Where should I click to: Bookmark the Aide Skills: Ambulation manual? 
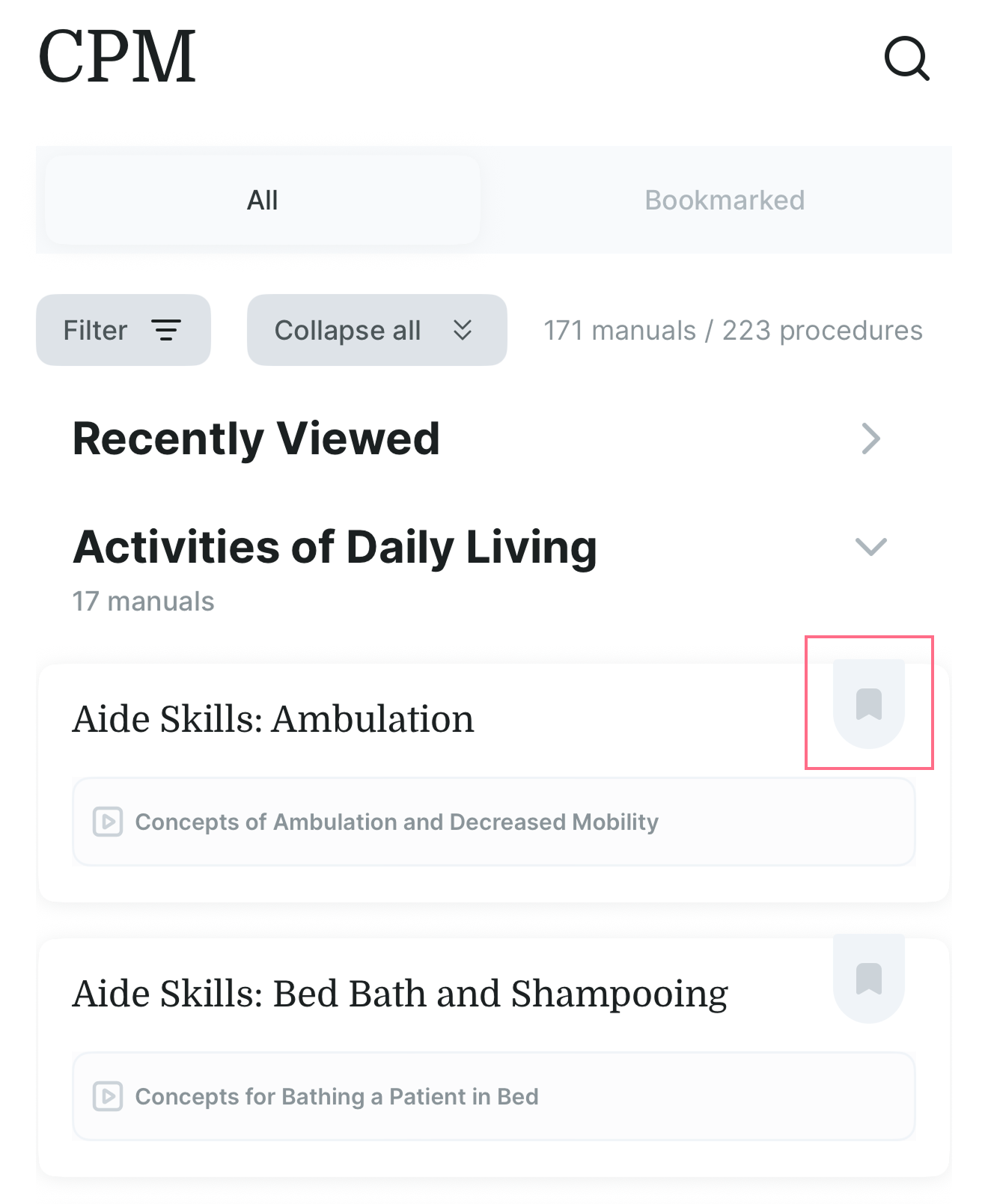tap(869, 704)
